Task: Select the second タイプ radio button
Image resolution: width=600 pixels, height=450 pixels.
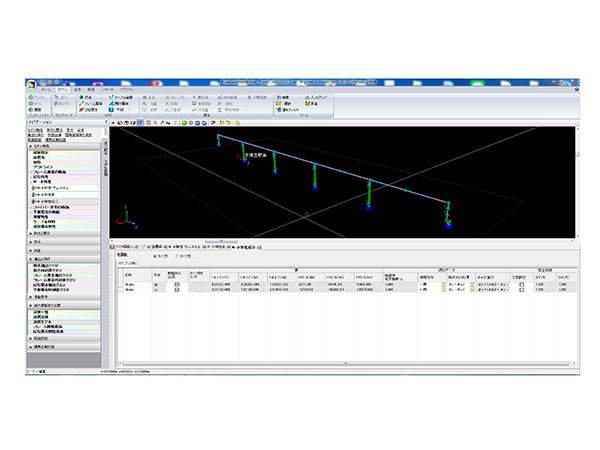Action: (x=177, y=255)
